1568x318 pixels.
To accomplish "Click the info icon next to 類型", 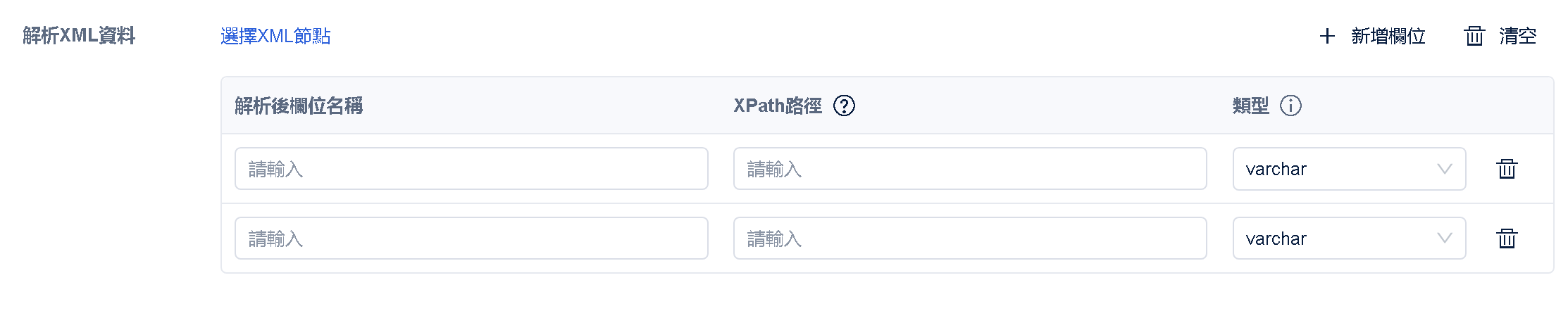I will [1290, 106].
